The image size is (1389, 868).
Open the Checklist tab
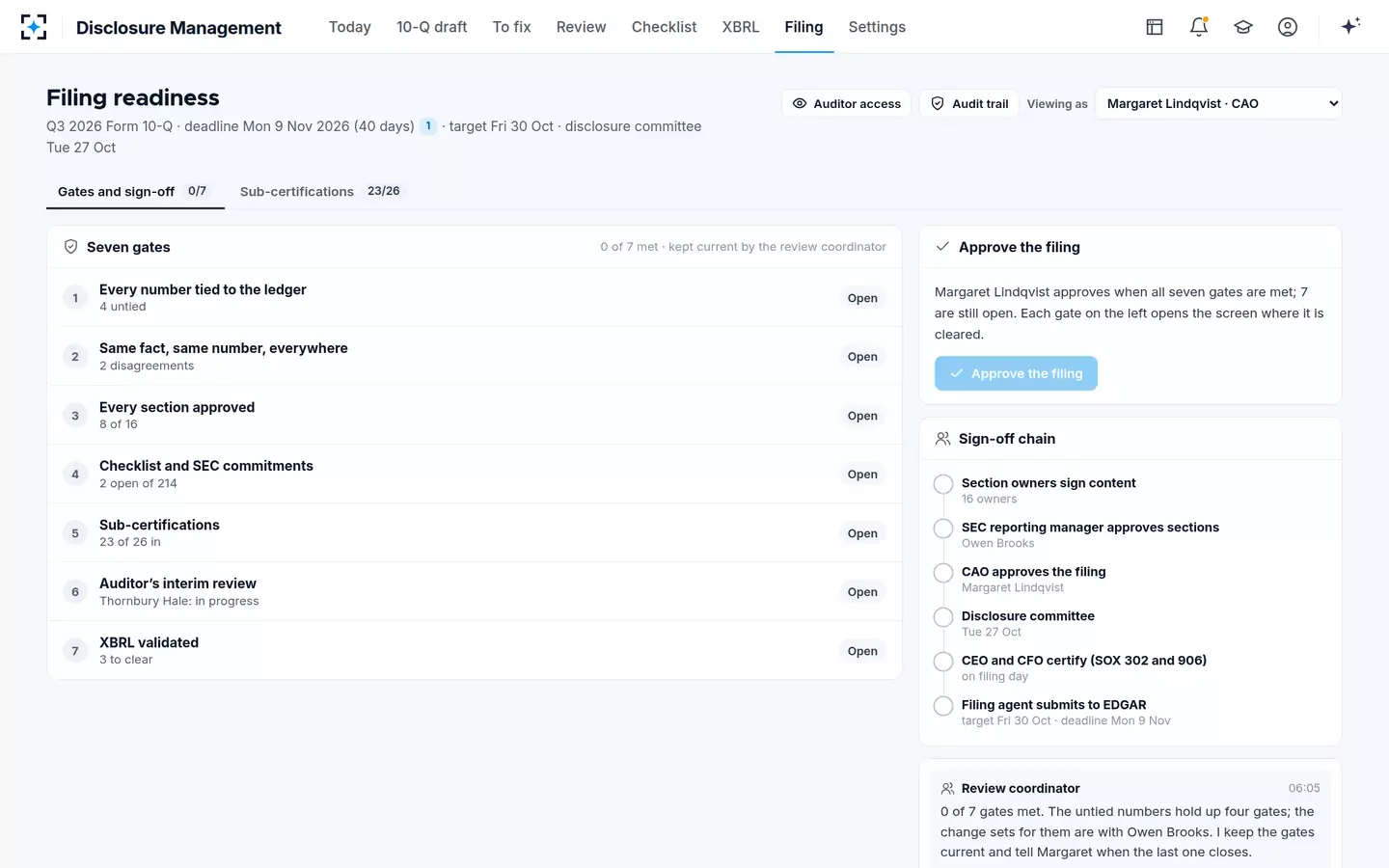664,27
